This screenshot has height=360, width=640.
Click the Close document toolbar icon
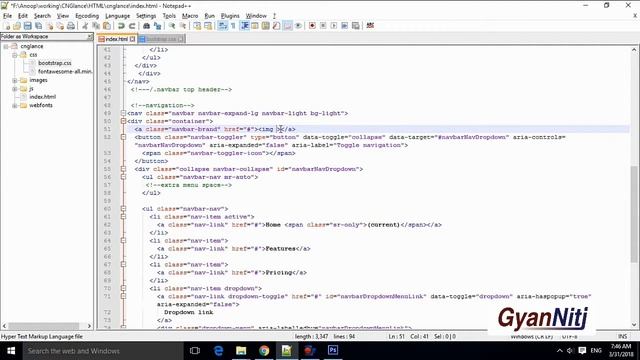pos(49,26)
